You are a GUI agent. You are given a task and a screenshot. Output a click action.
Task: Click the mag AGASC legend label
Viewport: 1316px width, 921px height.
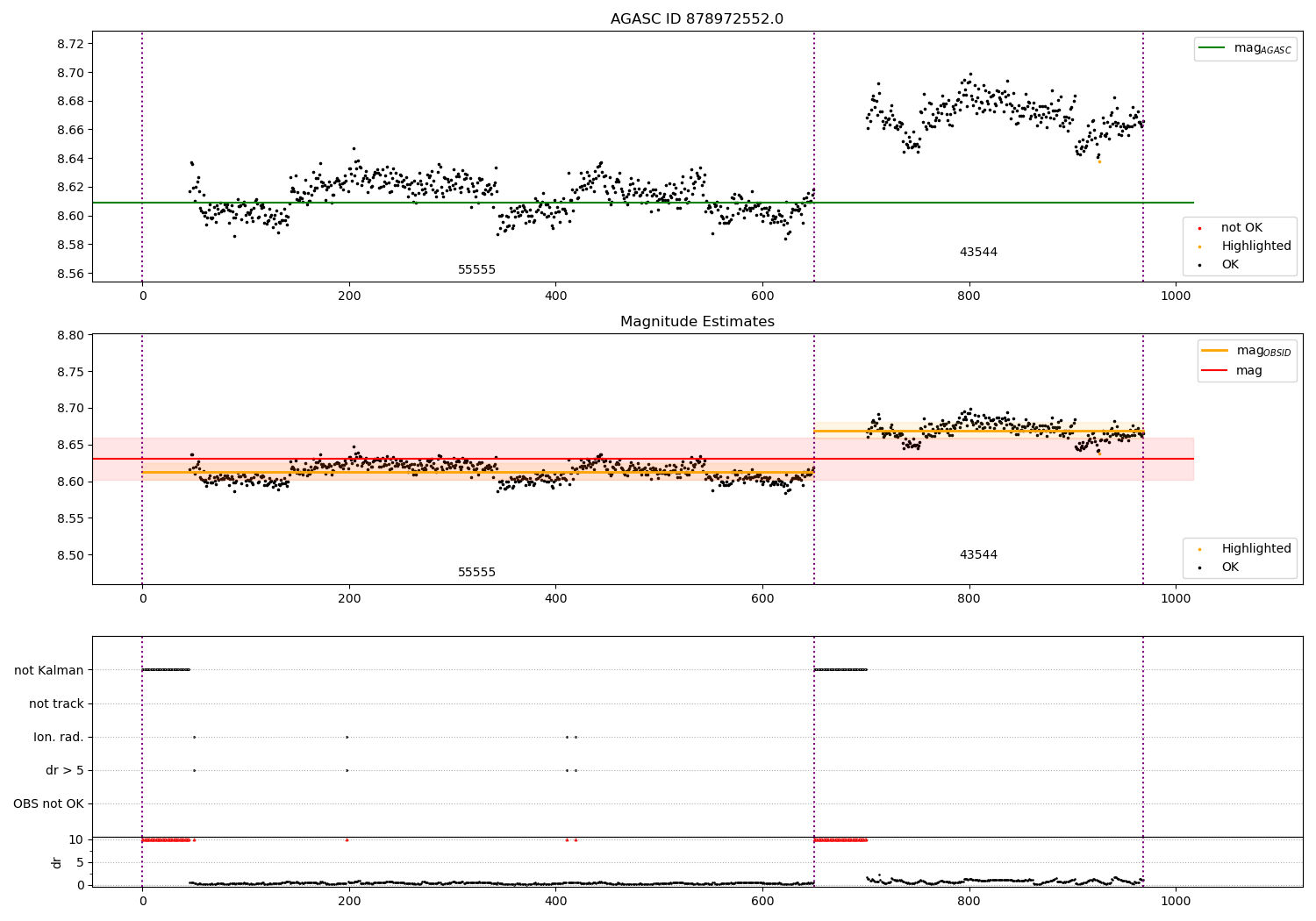(1262, 48)
